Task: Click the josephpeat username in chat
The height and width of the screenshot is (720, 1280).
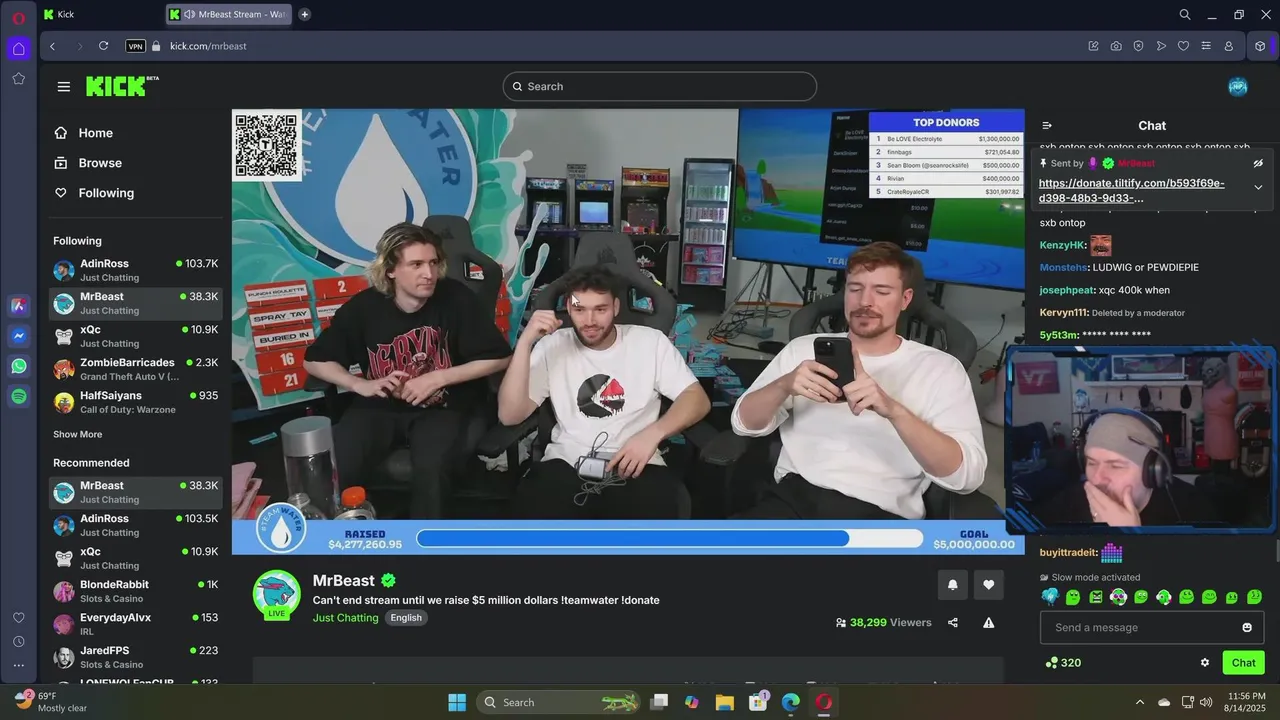Action: (x=1067, y=290)
